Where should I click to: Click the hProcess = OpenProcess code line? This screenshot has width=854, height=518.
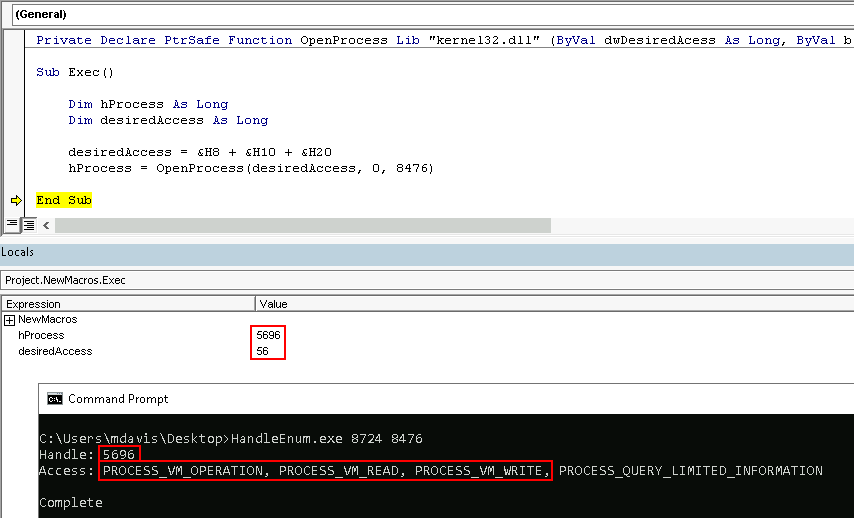(250, 168)
